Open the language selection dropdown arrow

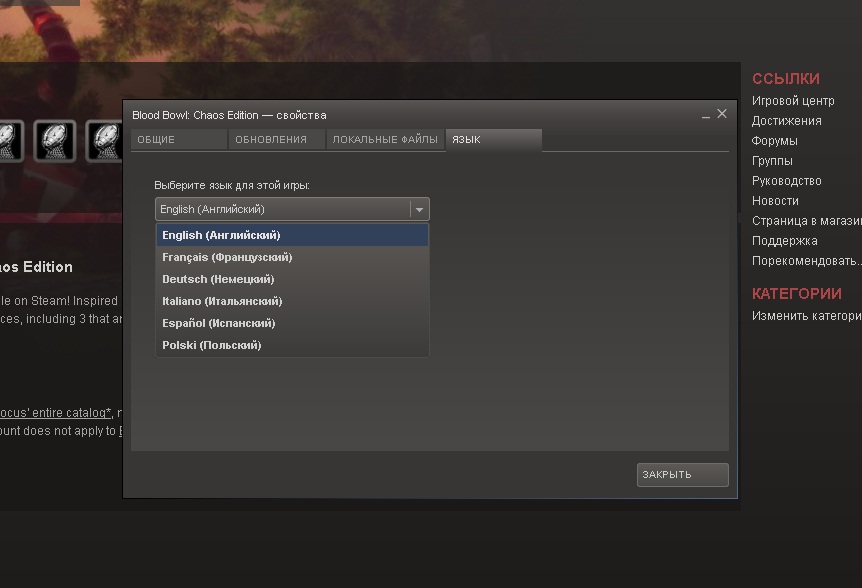pos(419,209)
